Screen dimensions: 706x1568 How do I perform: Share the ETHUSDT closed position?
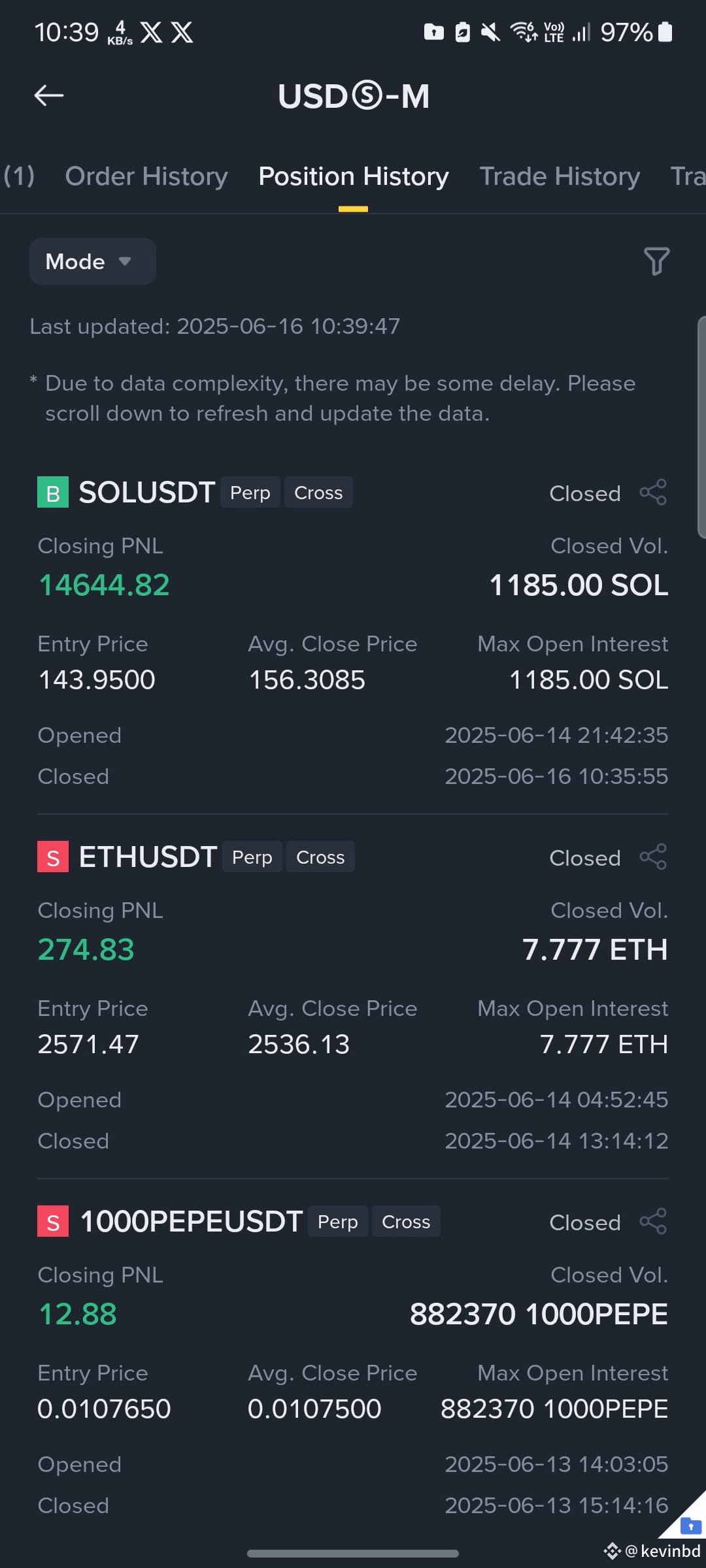(653, 857)
